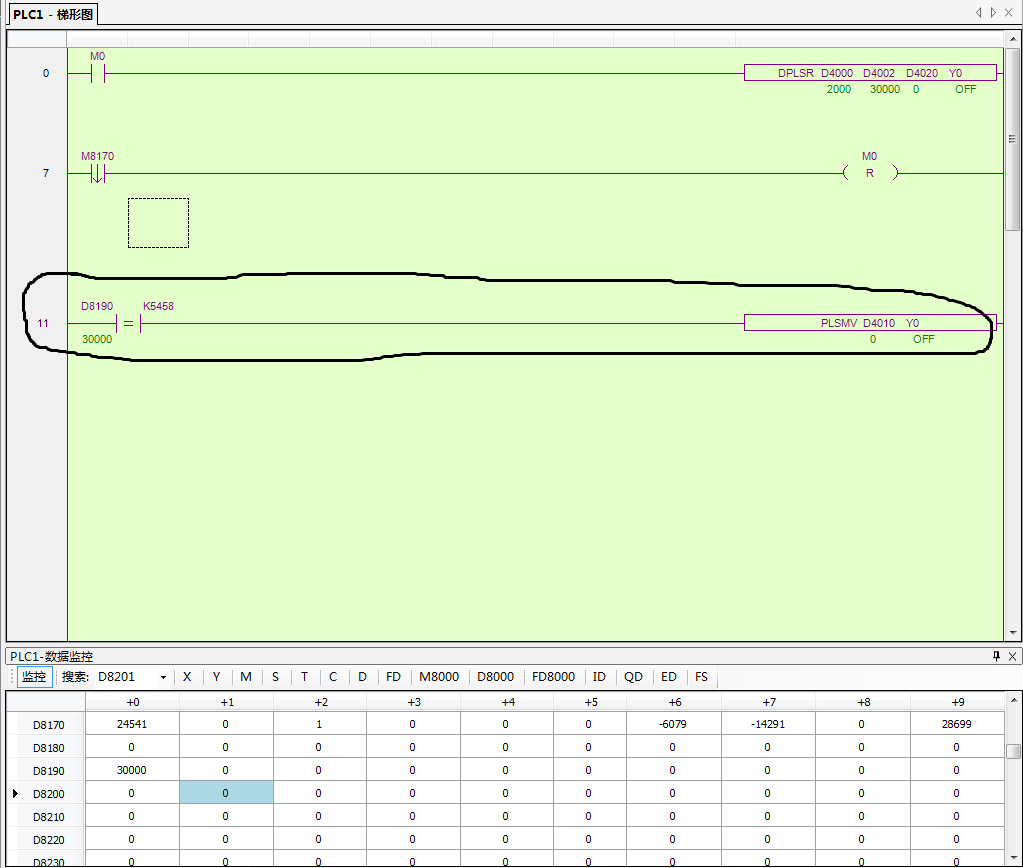Open the search address dropdown
This screenshot has width=1023, height=868.
pyautogui.click(x=163, y=678)
